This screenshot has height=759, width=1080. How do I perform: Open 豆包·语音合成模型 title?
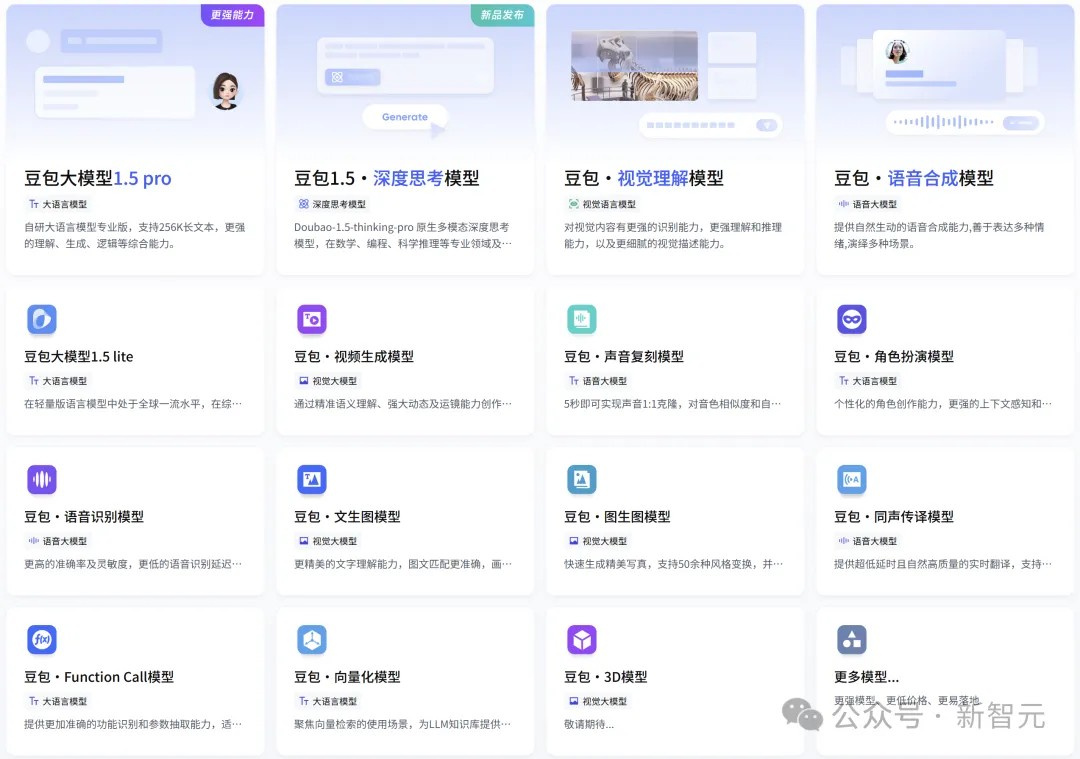coord(914,178)
